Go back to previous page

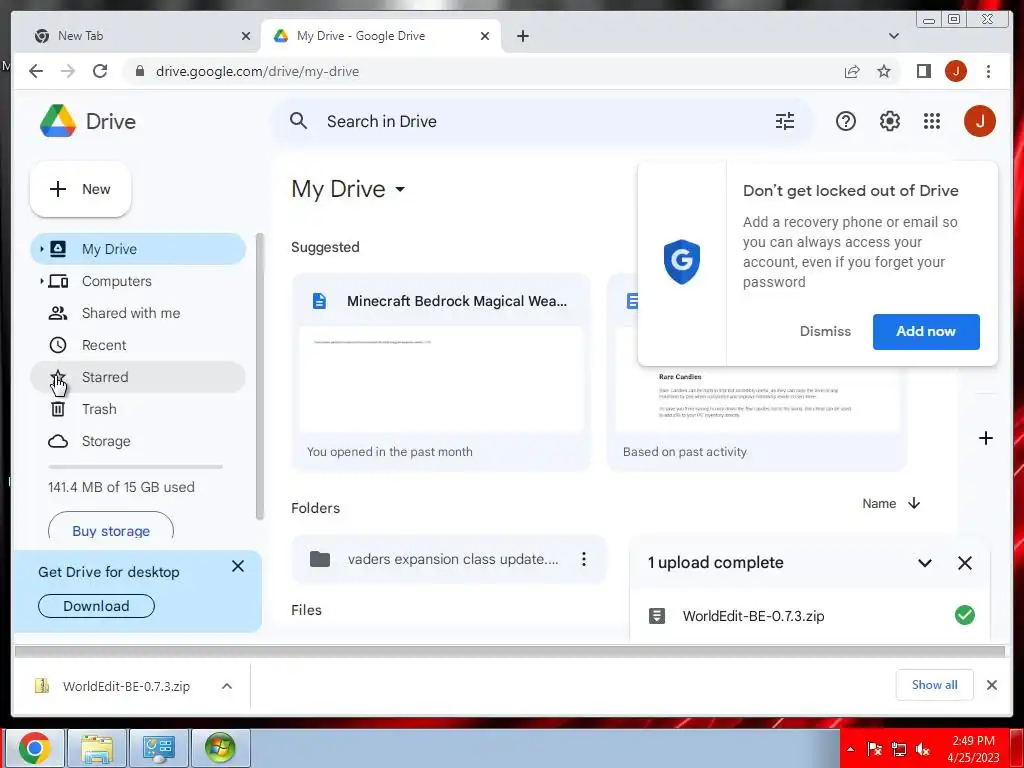(x=36, y=71)
